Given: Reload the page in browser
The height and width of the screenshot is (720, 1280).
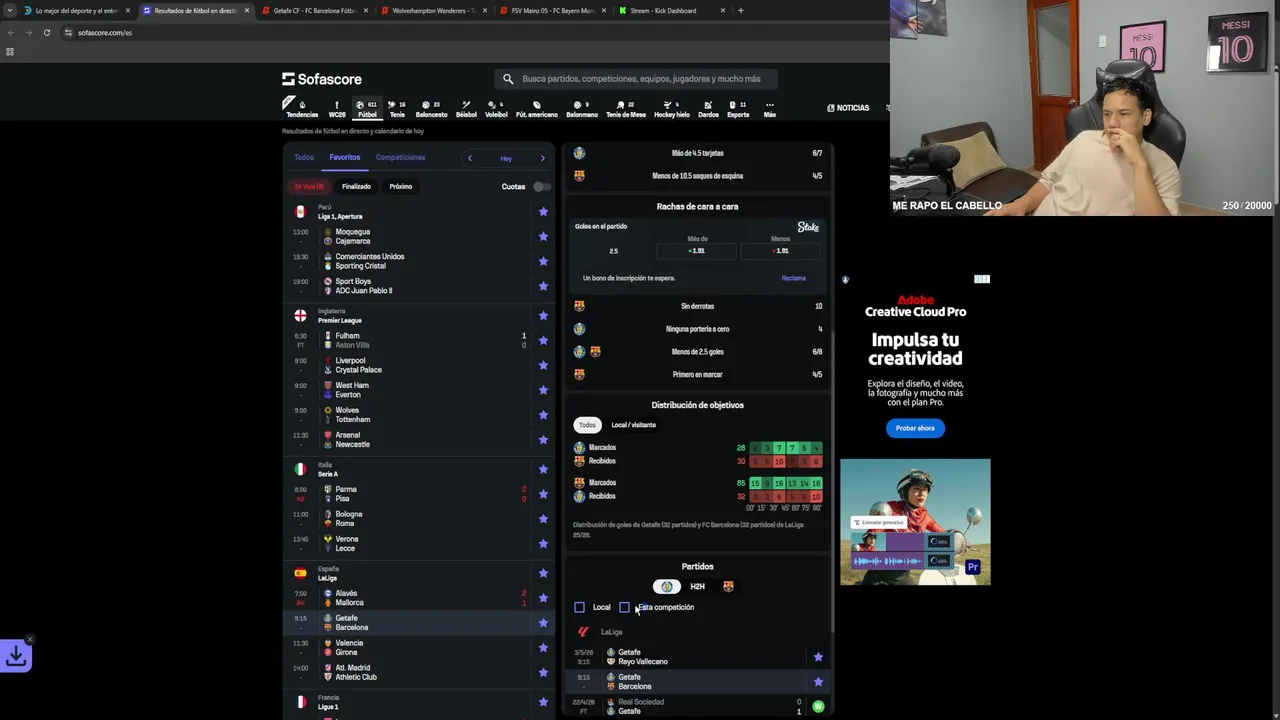Looking at the screenshot, I should tap(46, 32).
